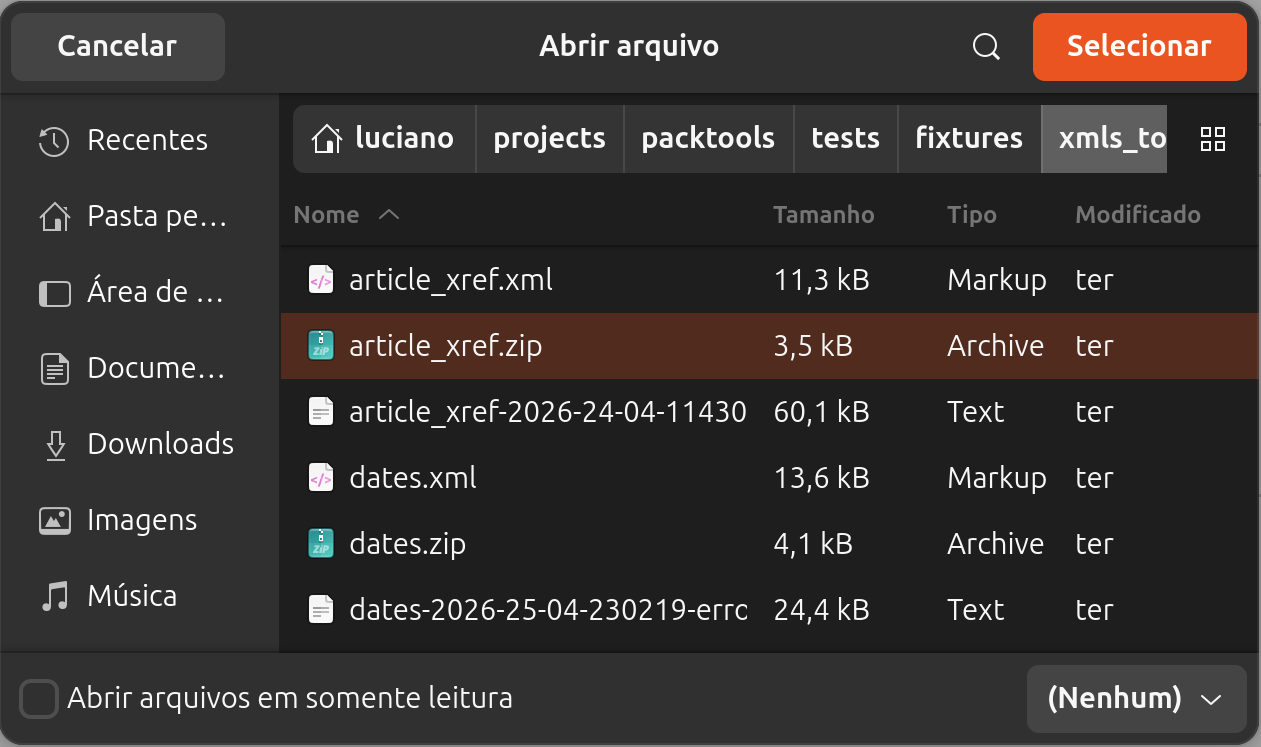Viewport: 1261px width, 747px height.
Task: Select the file dates.zip
Action: [x=770, y=544]
